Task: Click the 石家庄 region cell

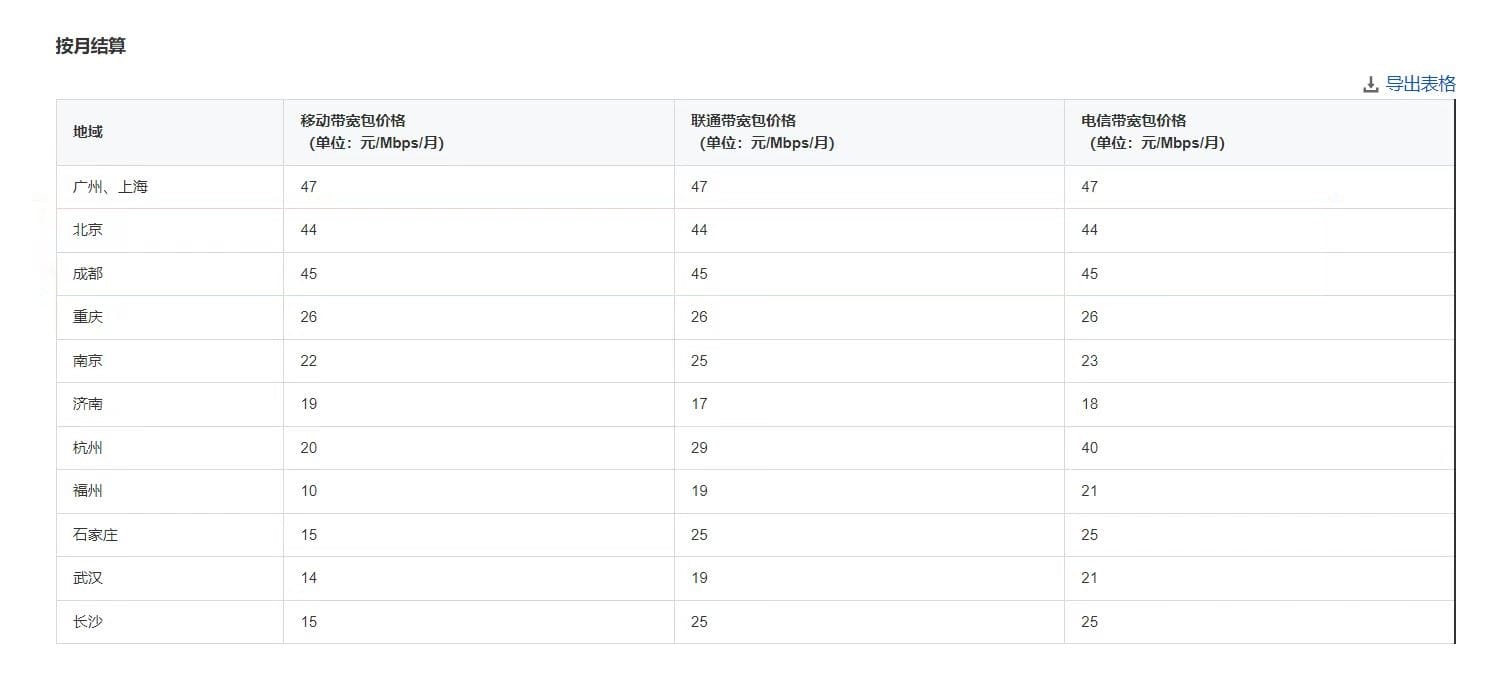Action: [x=96, y=535]
